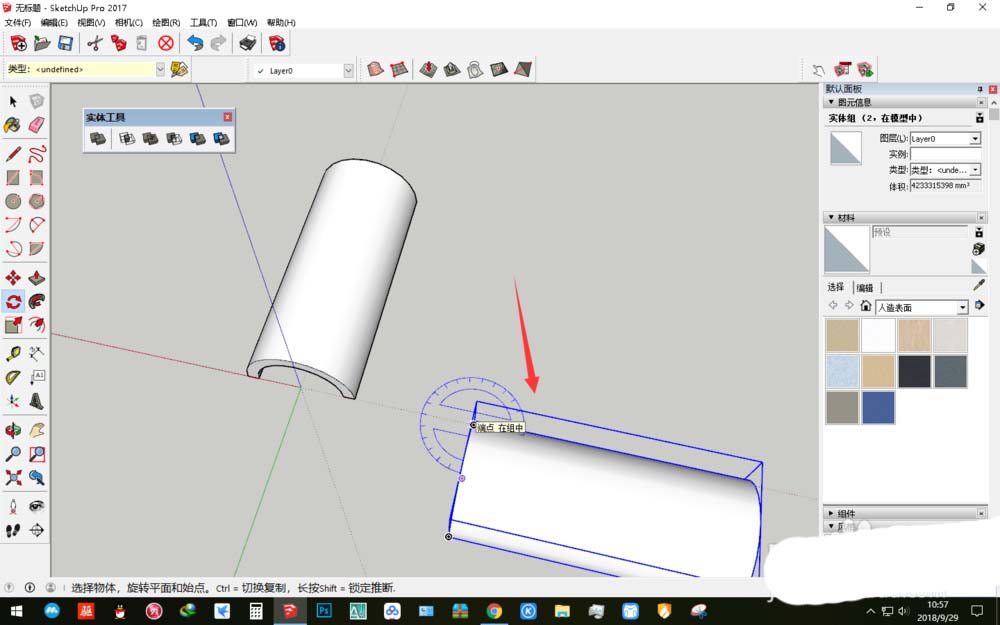Image resolution: width=1000 pixels, height=625 pixels.
Task: Select the Rotate tool
Action: [13, 301]
